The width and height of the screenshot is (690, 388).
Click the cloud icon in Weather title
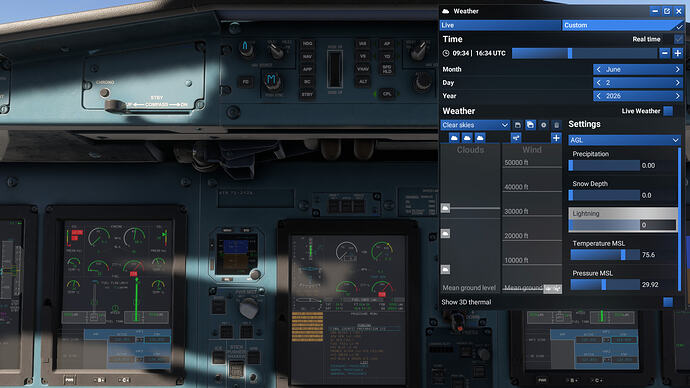[x=446, y=11]
